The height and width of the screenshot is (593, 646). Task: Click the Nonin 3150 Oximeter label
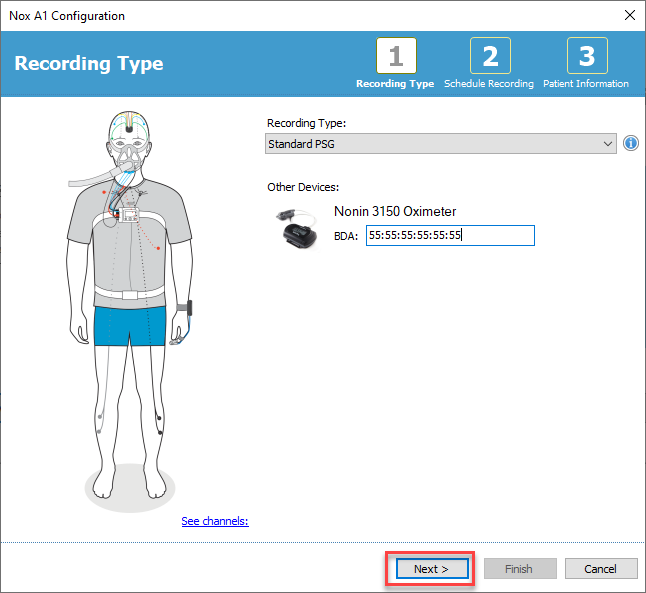[395, 211]
